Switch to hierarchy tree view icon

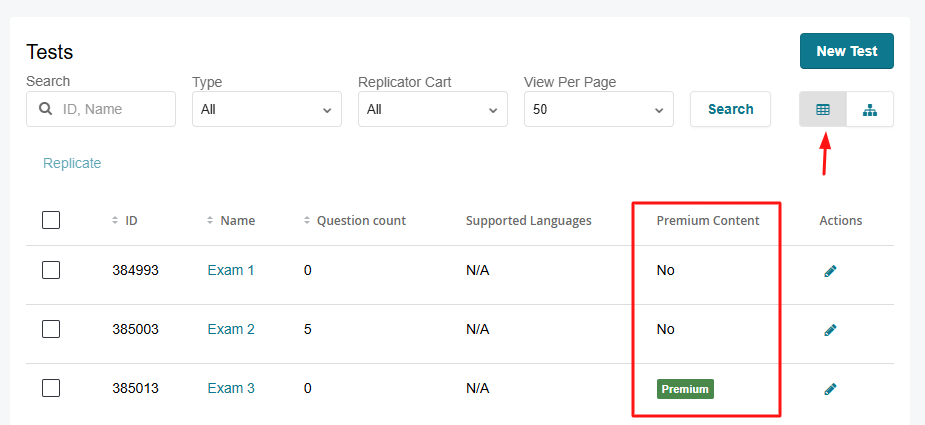(869, 109)
